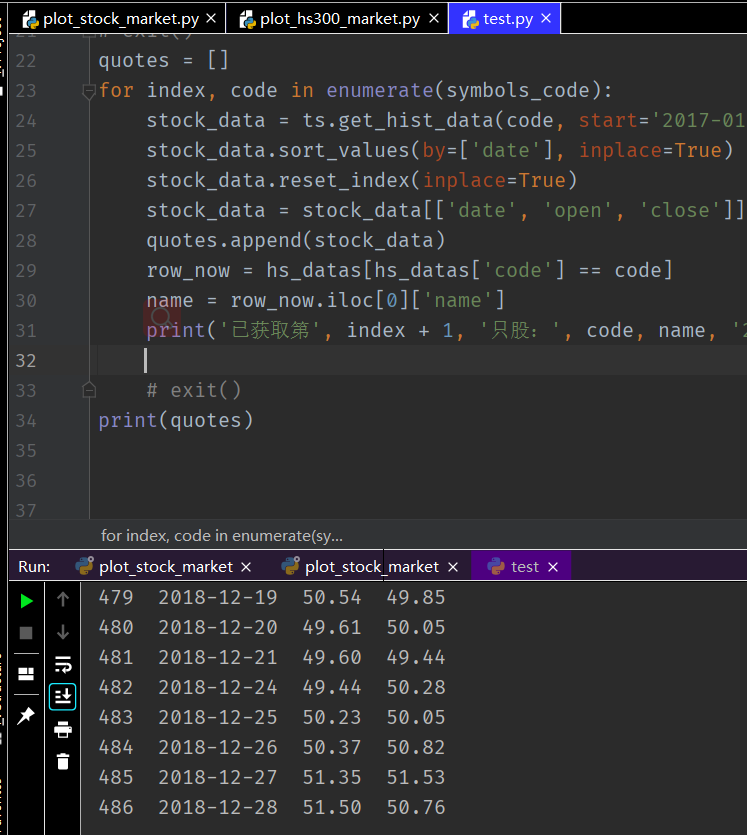Close the plot_hs300_market.py editor tab
The image size is (747, 835).
coord(434,19)
